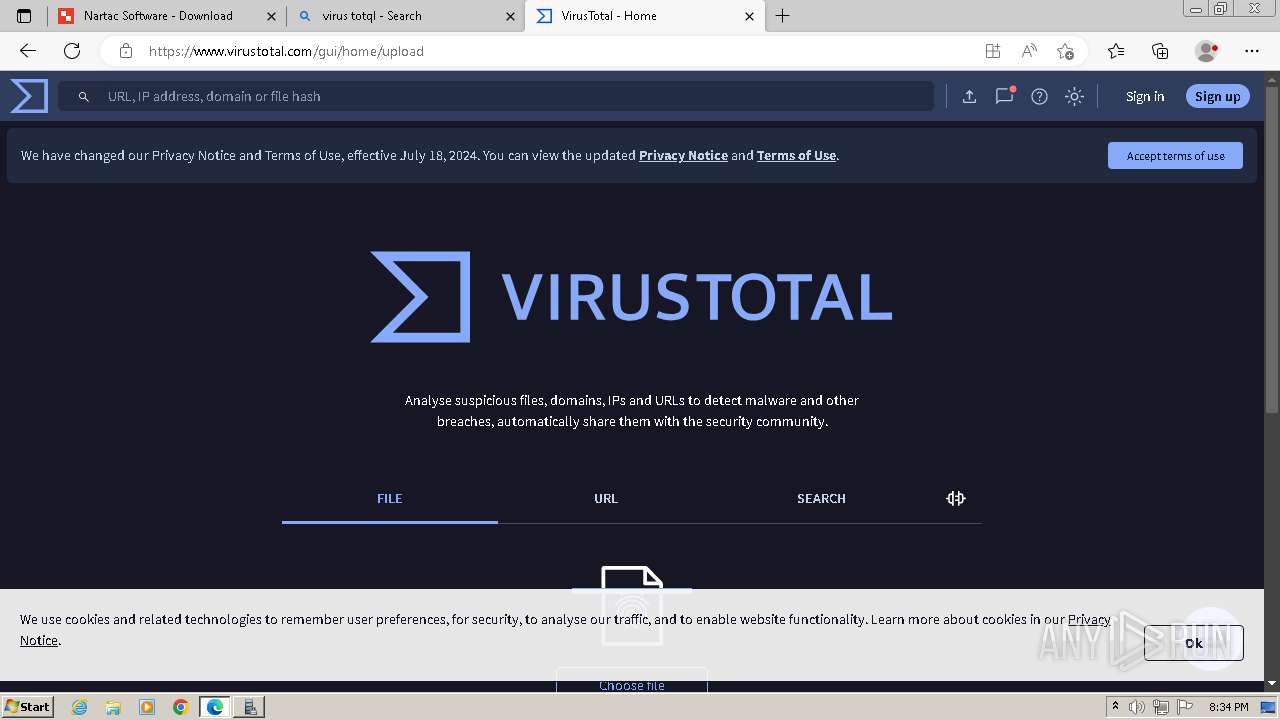Focus the URL, IP address, domain search field

pos(496,96)
